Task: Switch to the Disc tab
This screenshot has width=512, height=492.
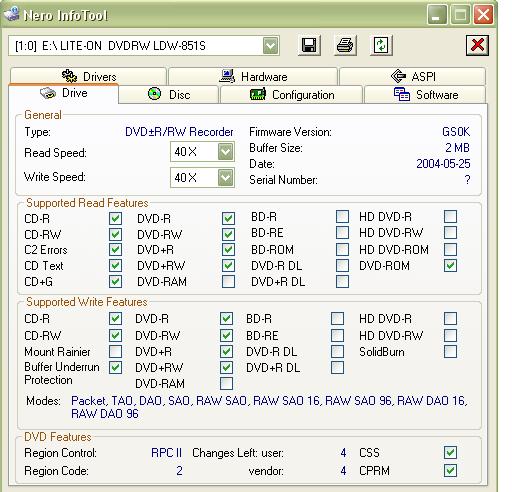Action: 169,95
